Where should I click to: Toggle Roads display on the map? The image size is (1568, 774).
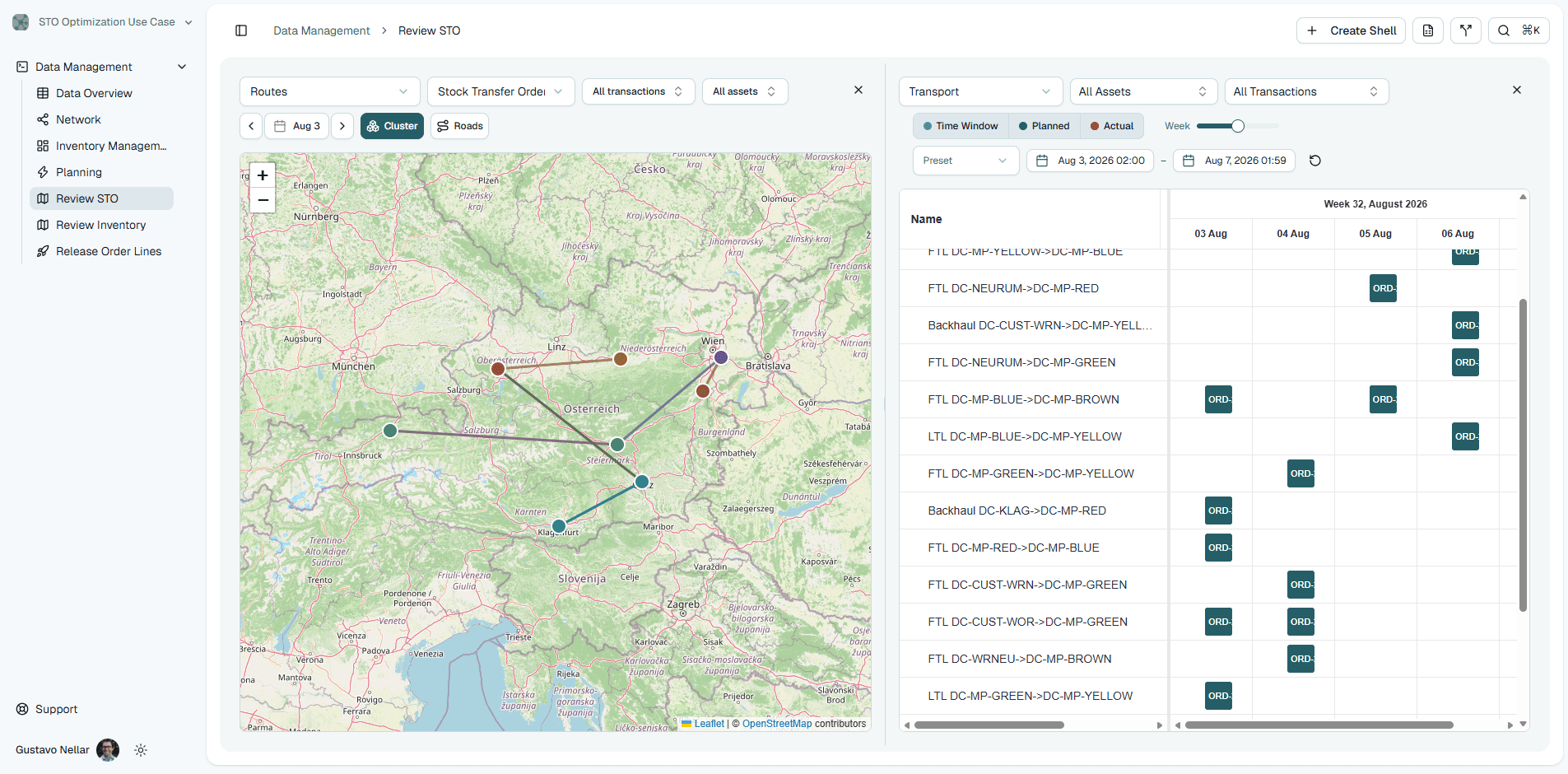(460, 126)
